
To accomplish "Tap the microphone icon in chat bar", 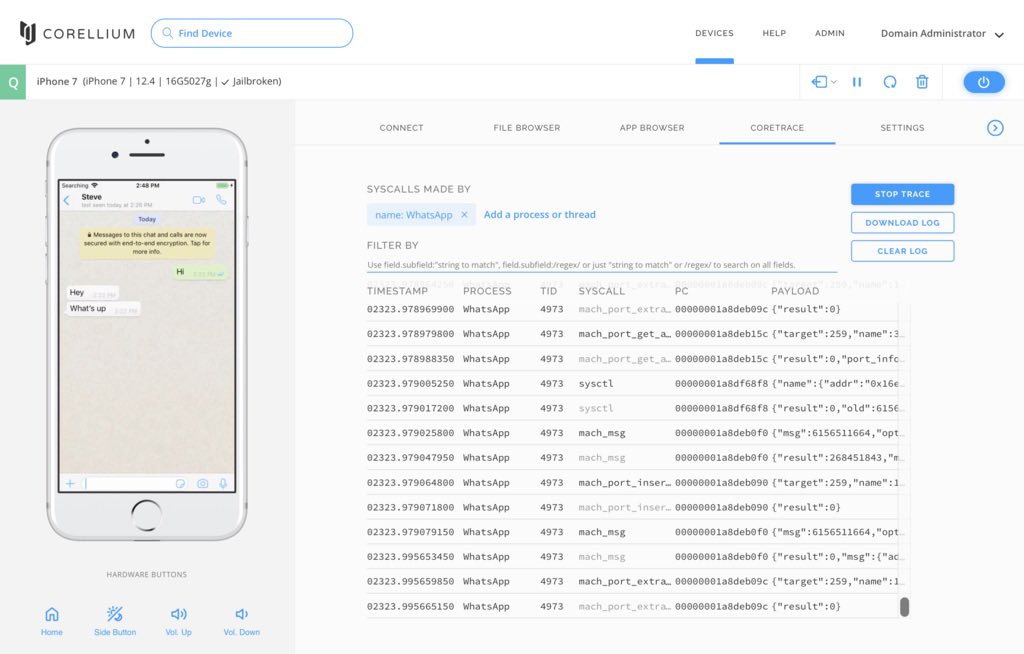I will click(223, 483).
